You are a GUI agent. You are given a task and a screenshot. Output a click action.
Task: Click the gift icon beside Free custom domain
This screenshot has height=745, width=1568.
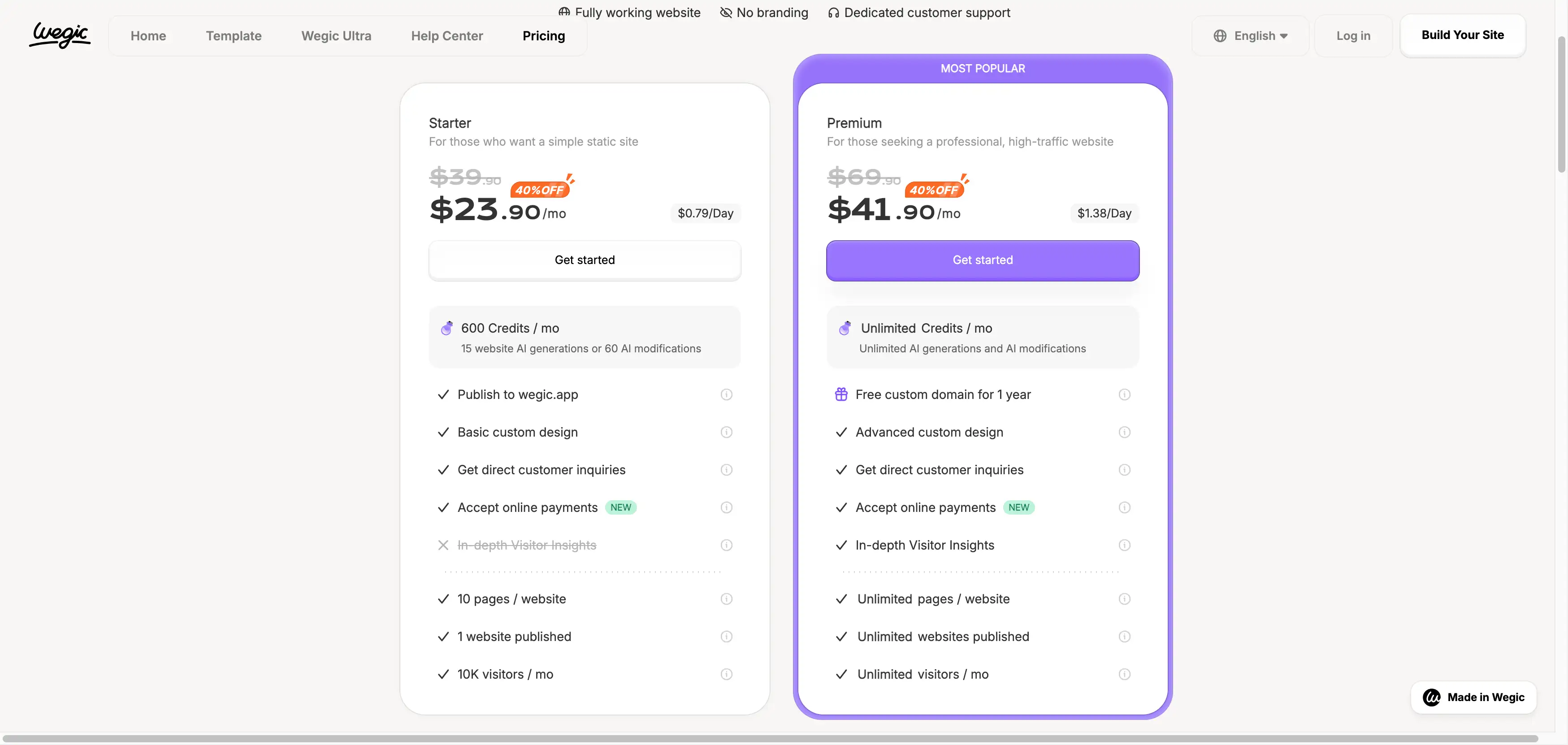[841, 394]
